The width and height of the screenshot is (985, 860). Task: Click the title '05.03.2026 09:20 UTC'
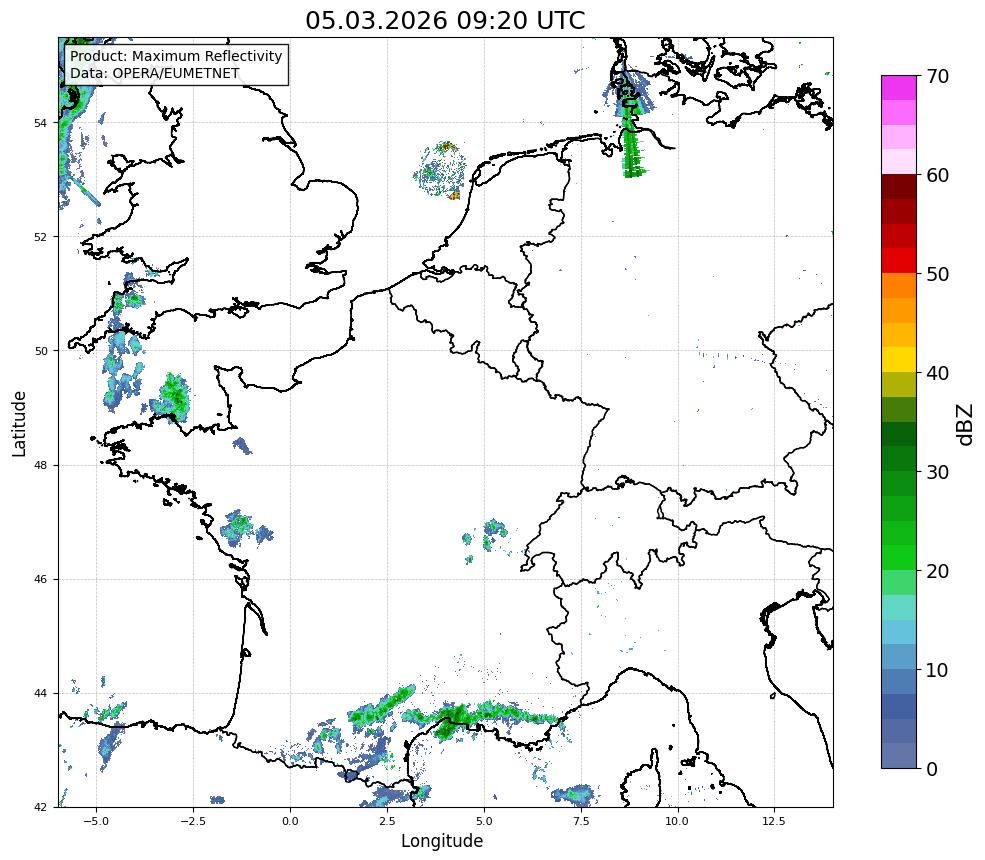[x=445, y=20]
